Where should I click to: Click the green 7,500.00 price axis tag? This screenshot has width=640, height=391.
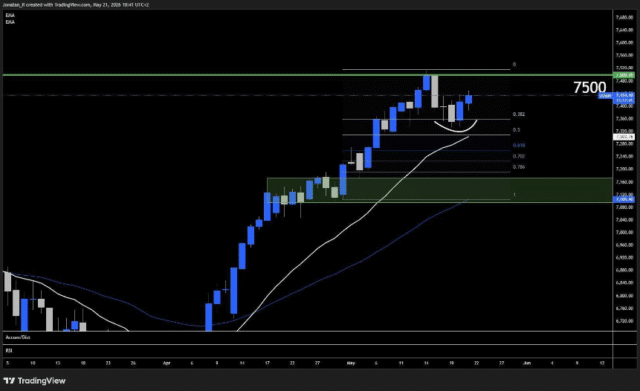click(624, 75)
